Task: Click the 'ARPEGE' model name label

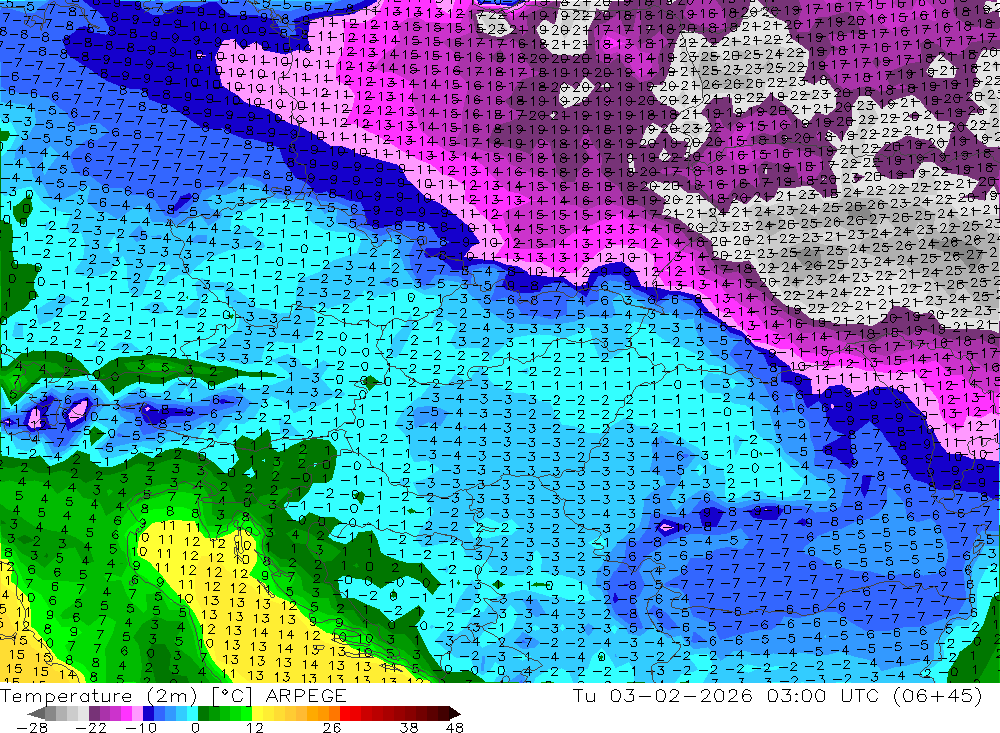Action: 305,695
